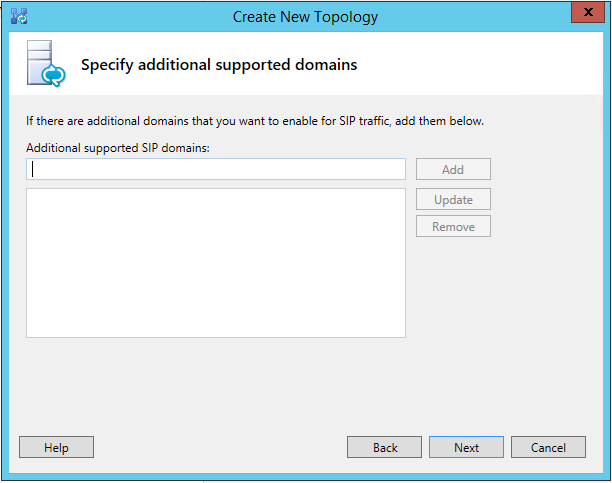Add the entered SIP domain
This screenshot has width=612, height=483.
pos(453,169)
